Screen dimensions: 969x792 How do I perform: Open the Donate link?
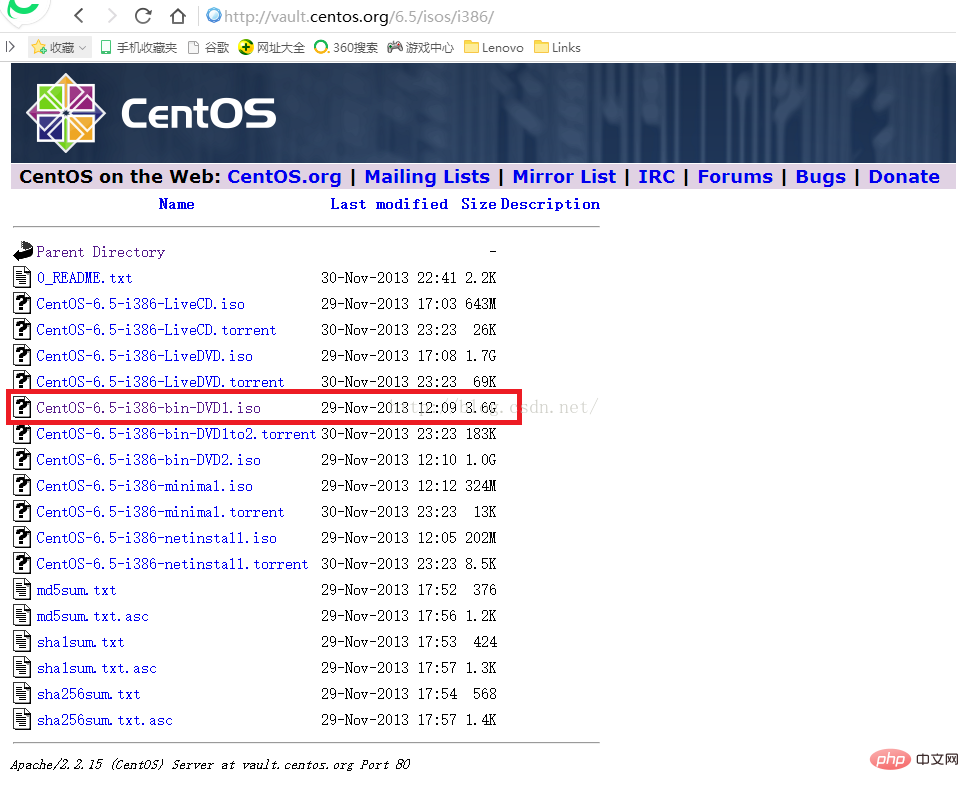(x=903, y=177)
